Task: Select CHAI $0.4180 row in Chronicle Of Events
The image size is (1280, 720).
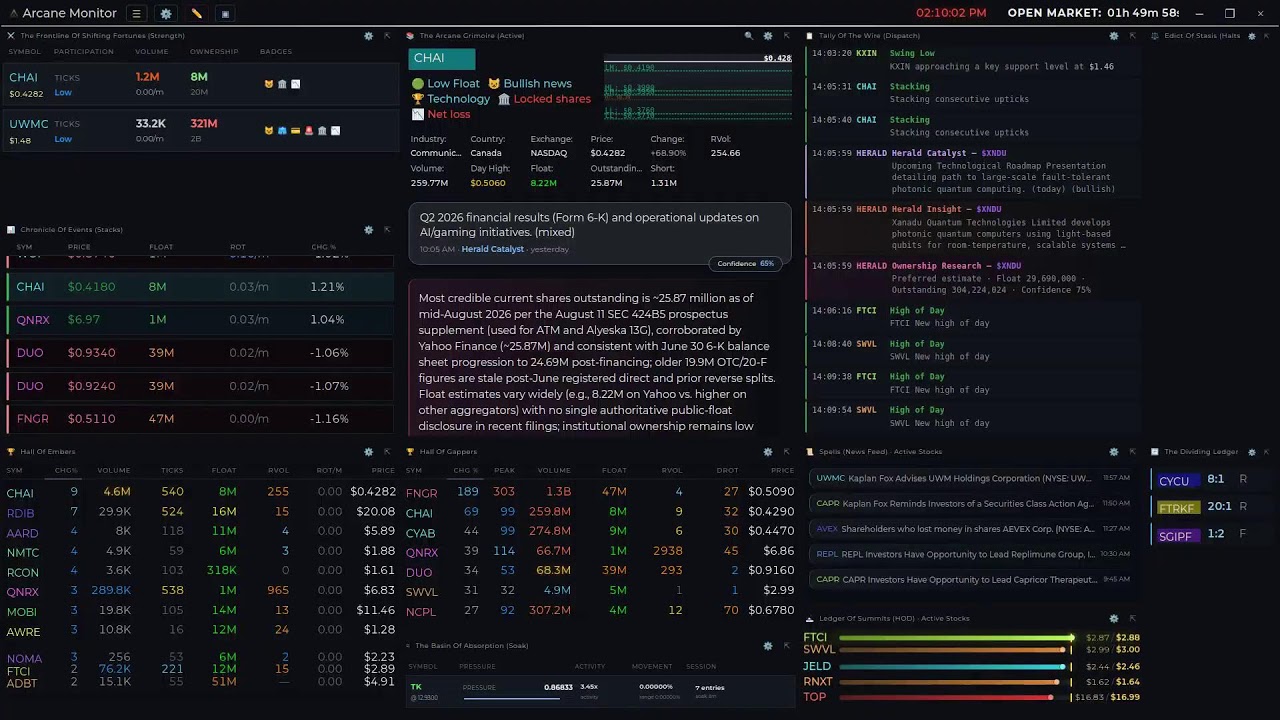Action: tap(200, 287)
